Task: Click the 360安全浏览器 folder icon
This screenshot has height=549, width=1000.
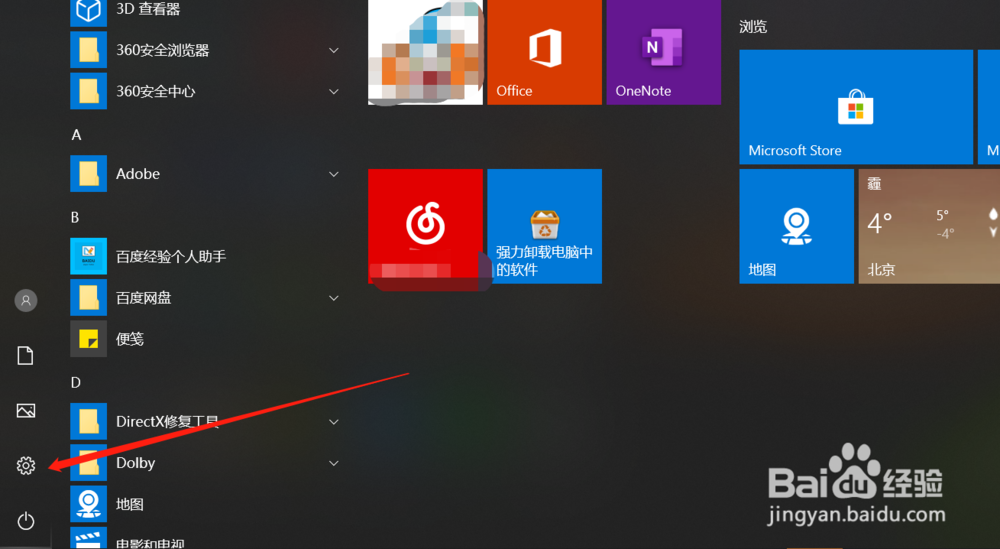Action: point(89,50)
